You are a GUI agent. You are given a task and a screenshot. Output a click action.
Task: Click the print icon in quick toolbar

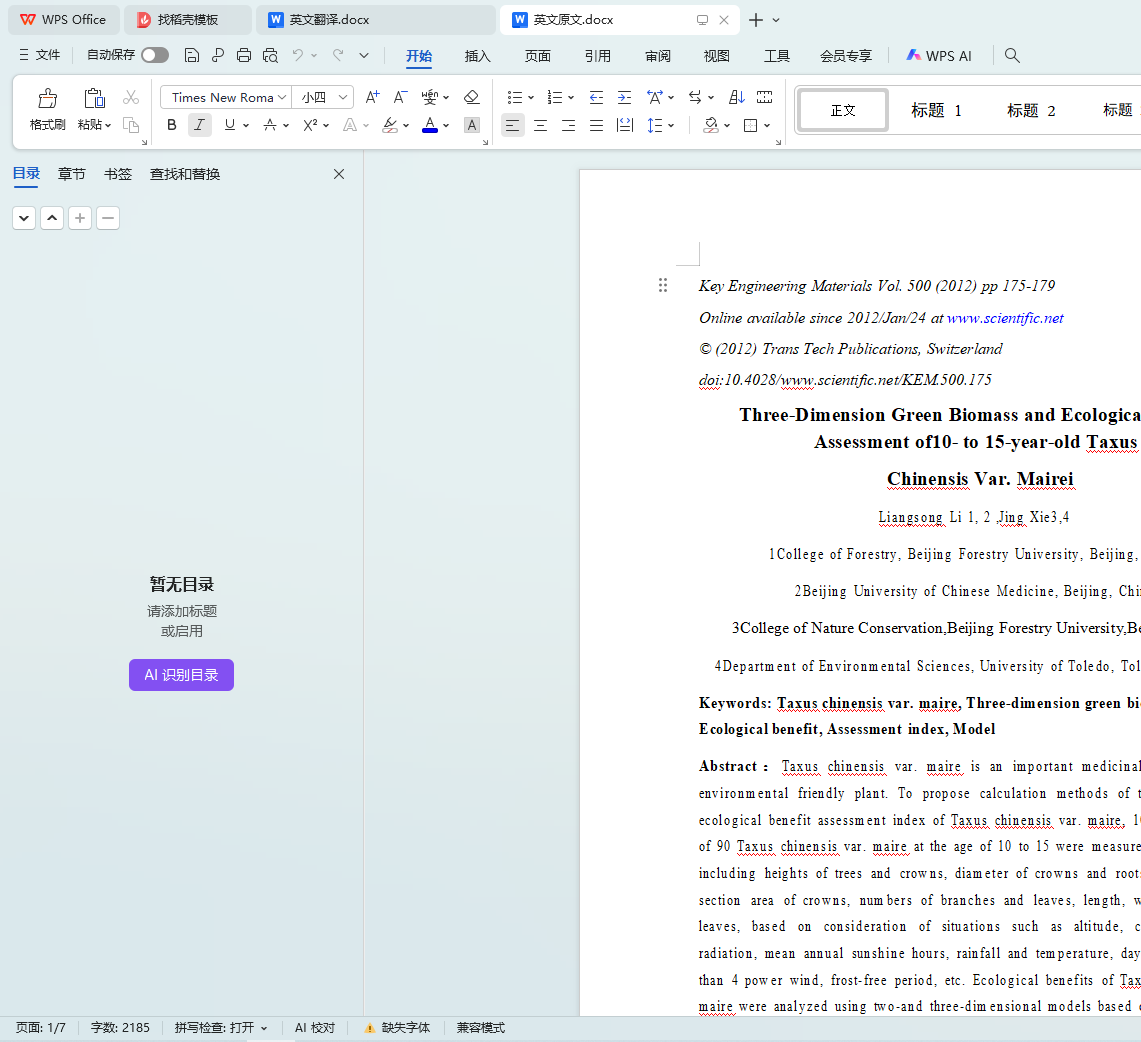pyautogui.click(x=244, y=56)
